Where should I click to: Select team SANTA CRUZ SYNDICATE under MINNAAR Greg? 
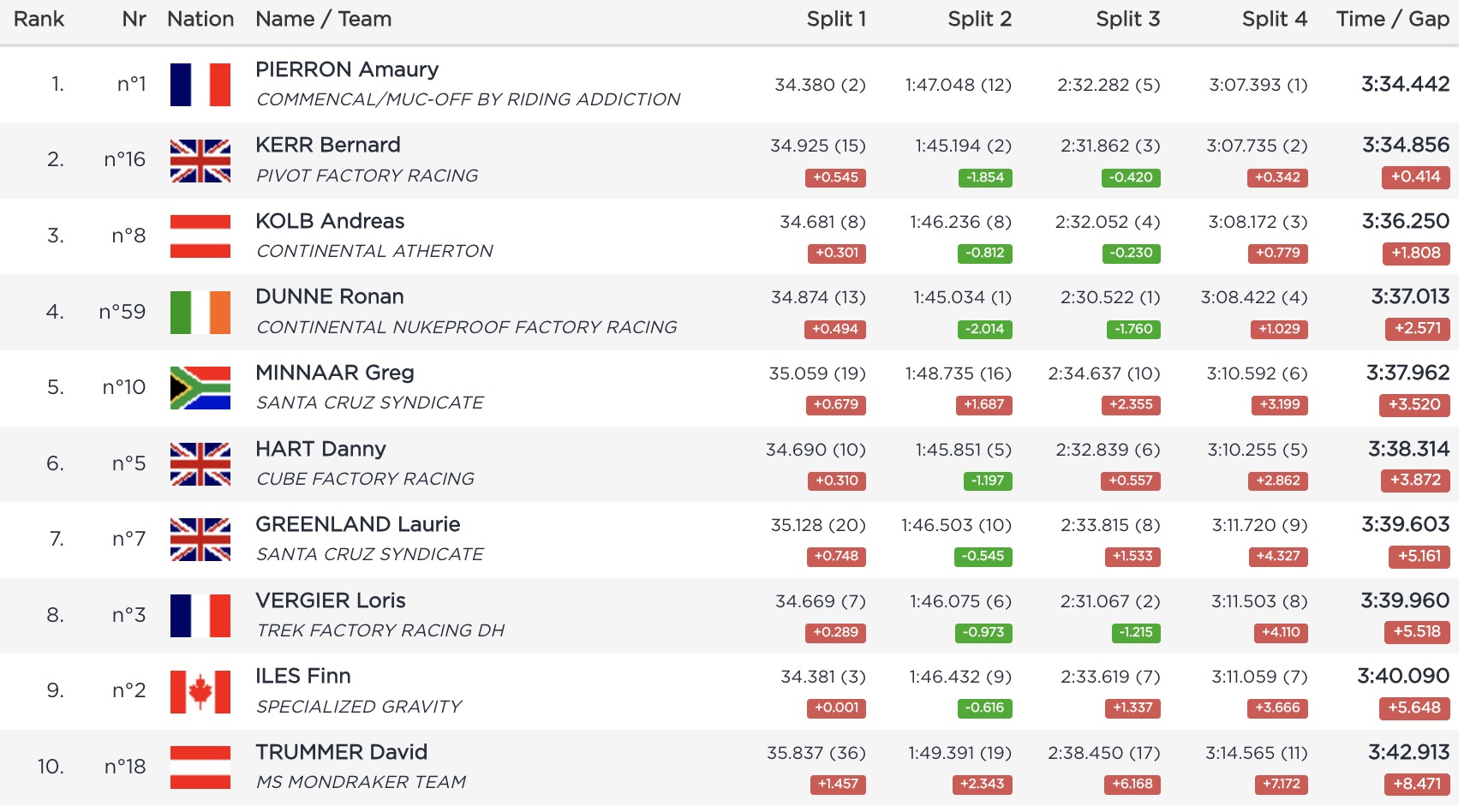point(370,403)
